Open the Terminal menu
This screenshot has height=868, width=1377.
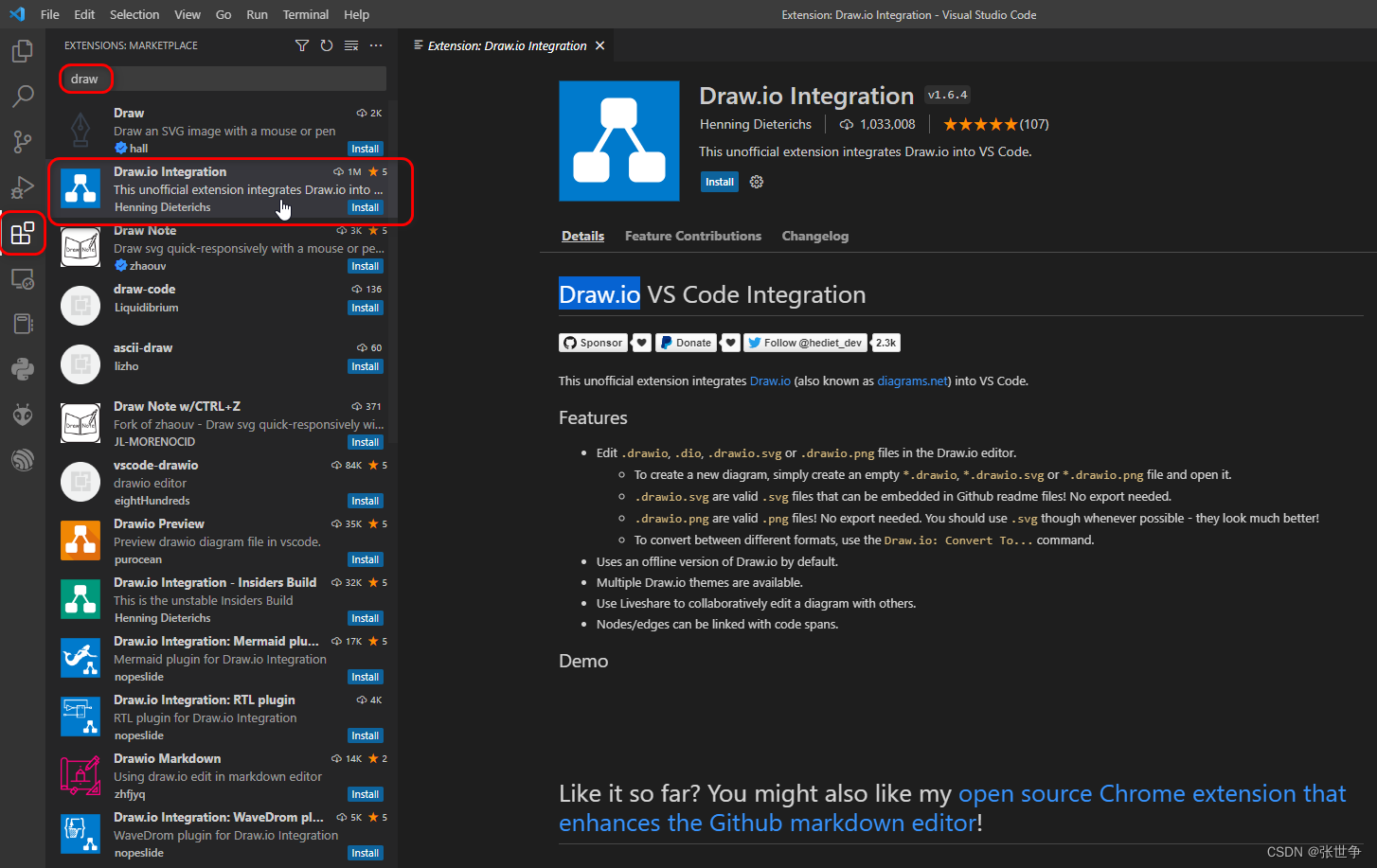point(306,14)
